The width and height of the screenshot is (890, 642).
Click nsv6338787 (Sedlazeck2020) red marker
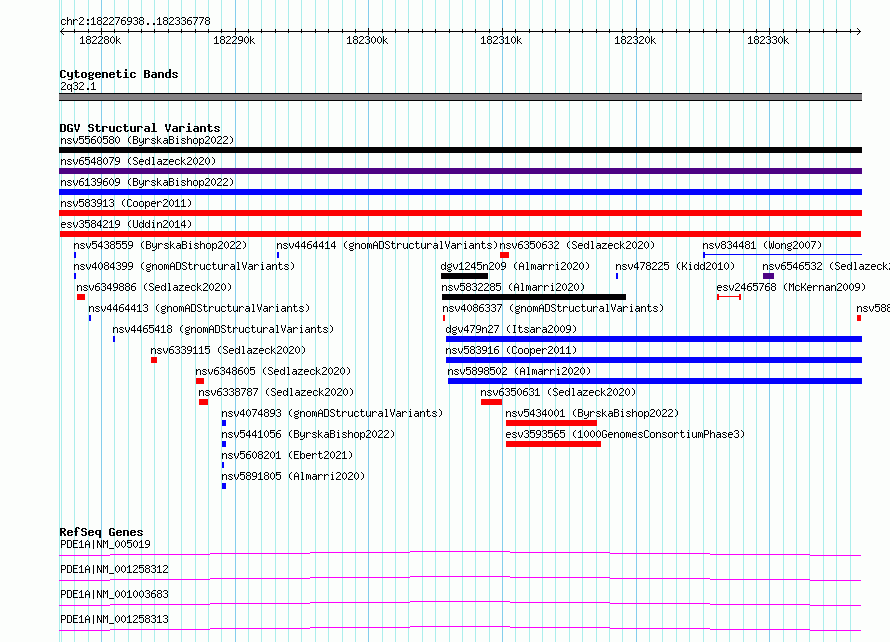click(x=203, y=402)
